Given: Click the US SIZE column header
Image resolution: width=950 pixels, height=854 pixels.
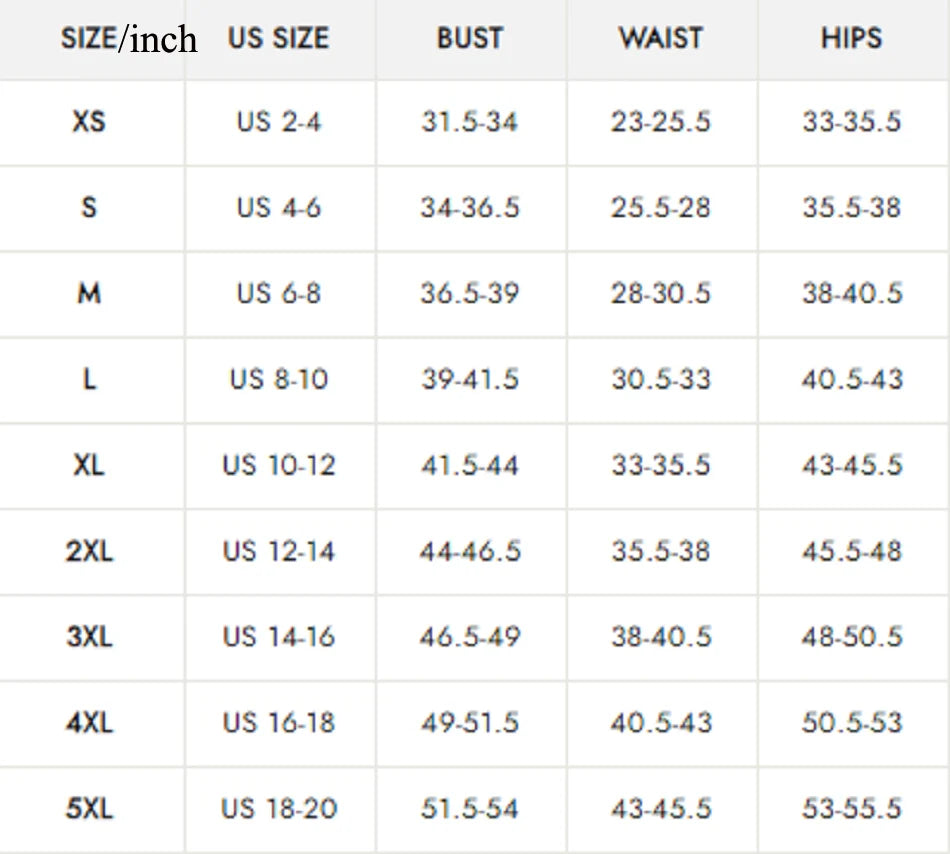Looking at the screenshot, I should coord(278,39).
